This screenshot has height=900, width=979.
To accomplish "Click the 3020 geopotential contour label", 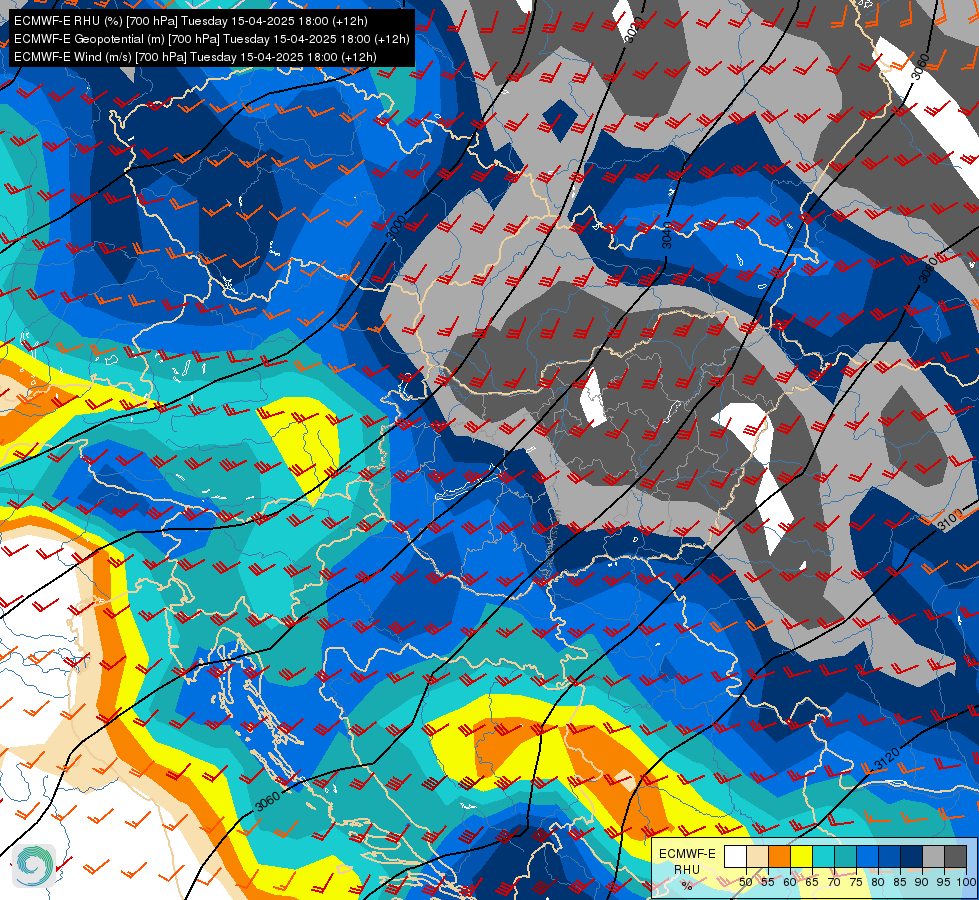I will pos(634,29).
